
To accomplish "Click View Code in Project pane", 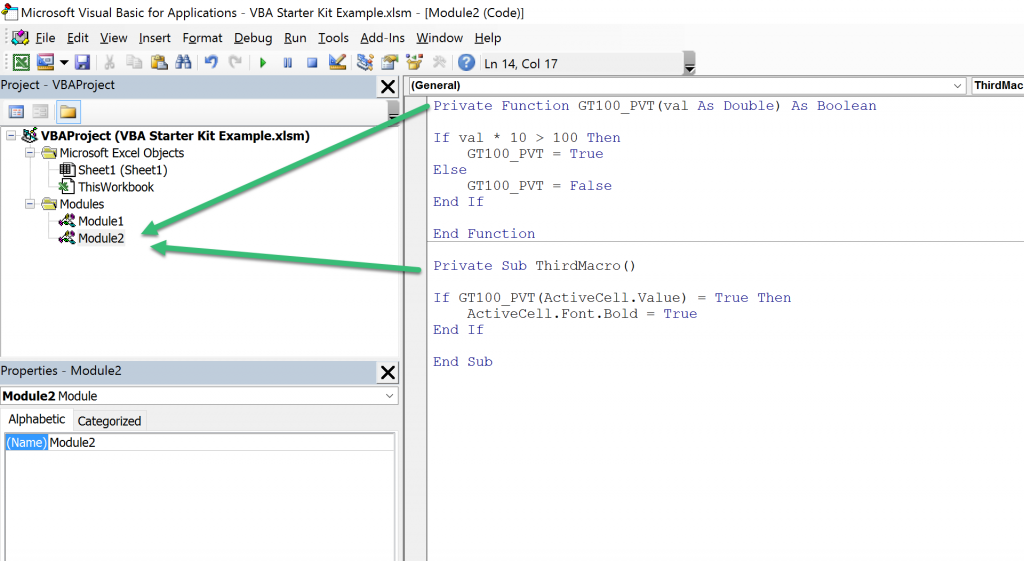I will point(16,112).
